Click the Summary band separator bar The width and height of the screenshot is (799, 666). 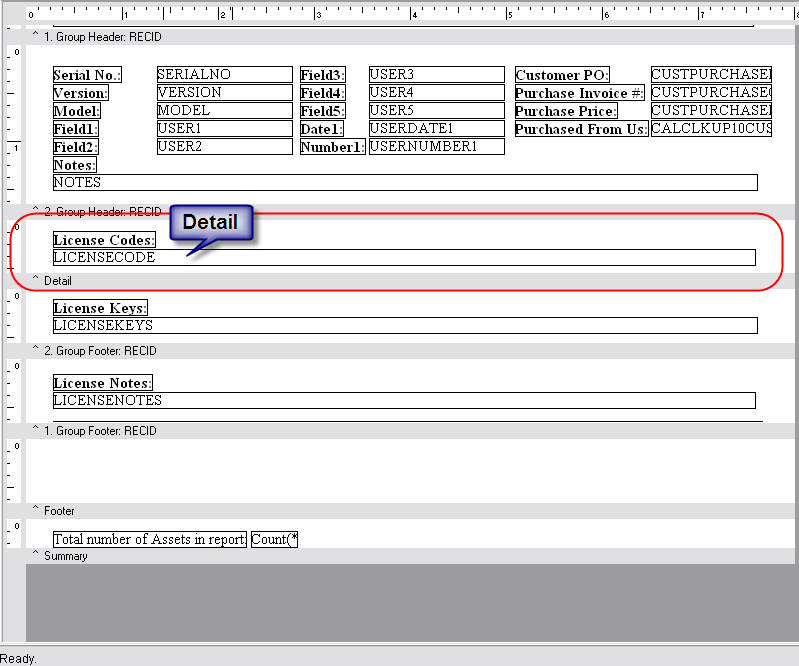pyautogui.click(x=400, y=556)
